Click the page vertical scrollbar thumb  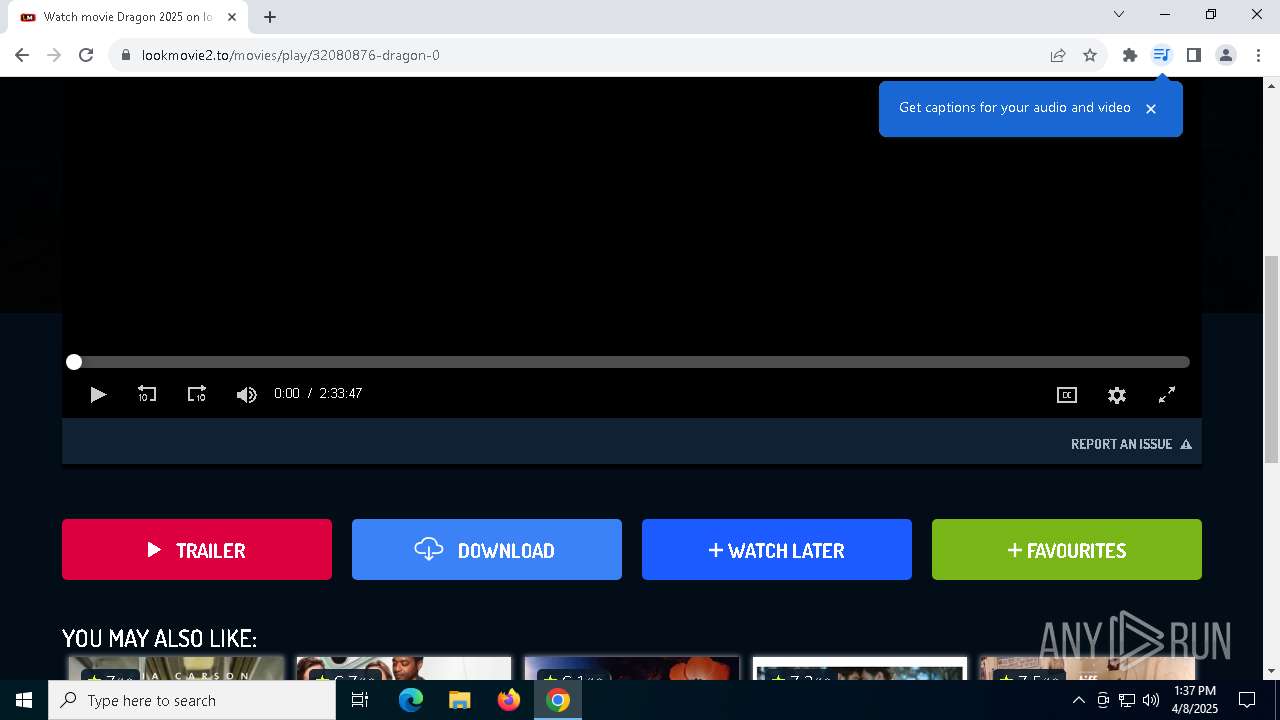pyautogui.click(x=1271, y=359)
